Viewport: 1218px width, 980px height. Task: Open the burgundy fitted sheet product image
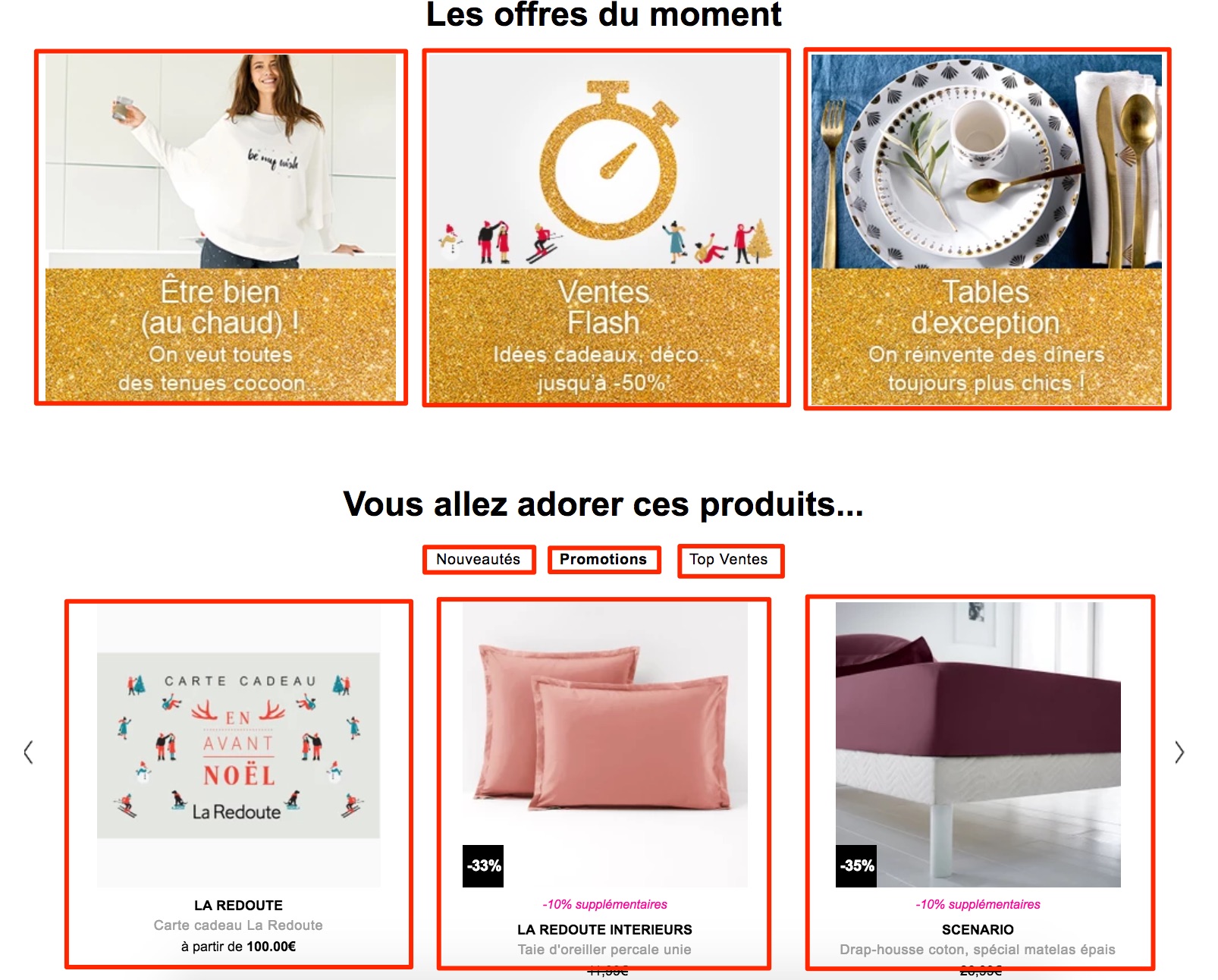[978, 744]
